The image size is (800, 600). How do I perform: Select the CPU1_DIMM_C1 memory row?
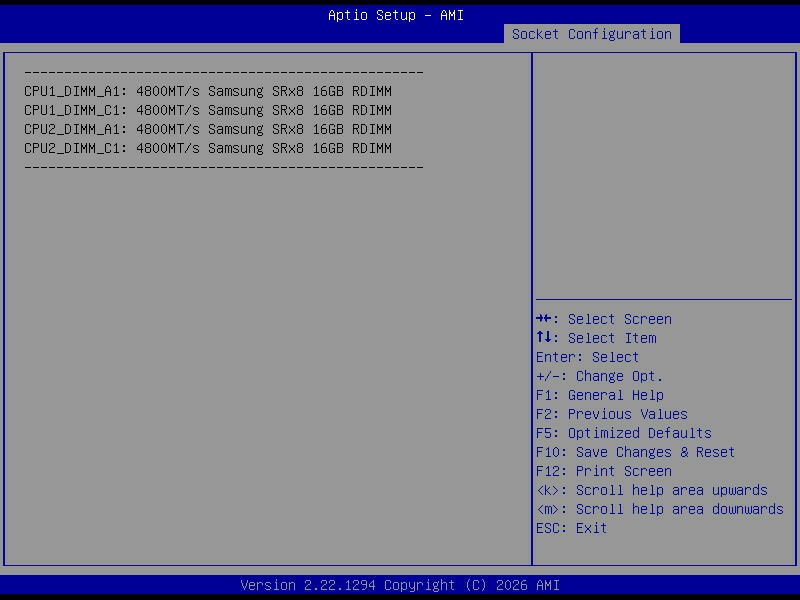pyautogui.click(x=208, y=110)
